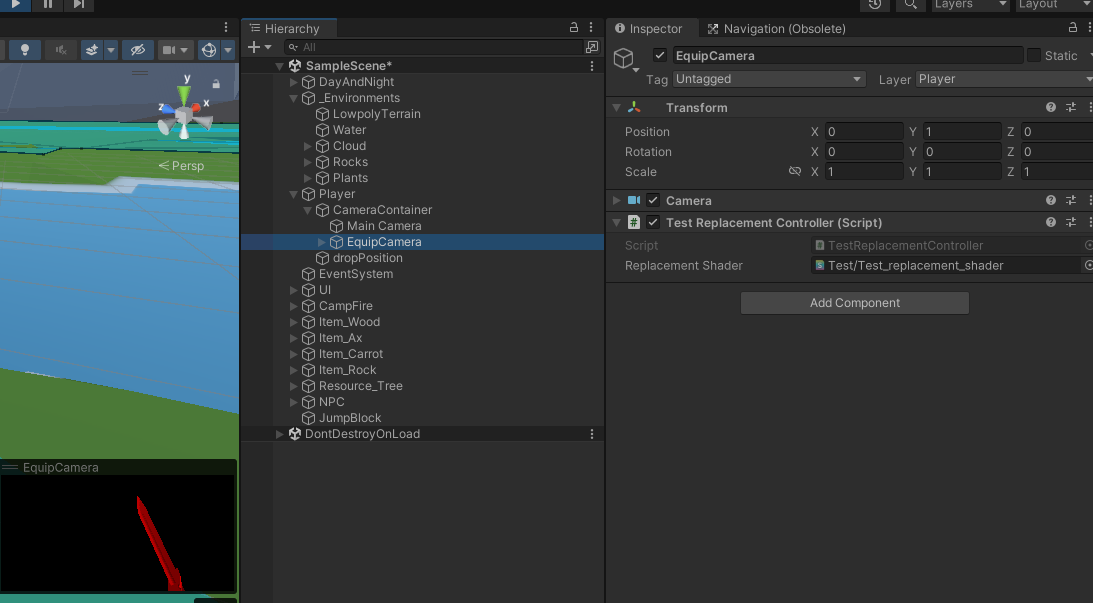The height and width of the screenshot is (603, 1093).
Task: Open the gizmos dropdown arrow
Action: (228, 50)
